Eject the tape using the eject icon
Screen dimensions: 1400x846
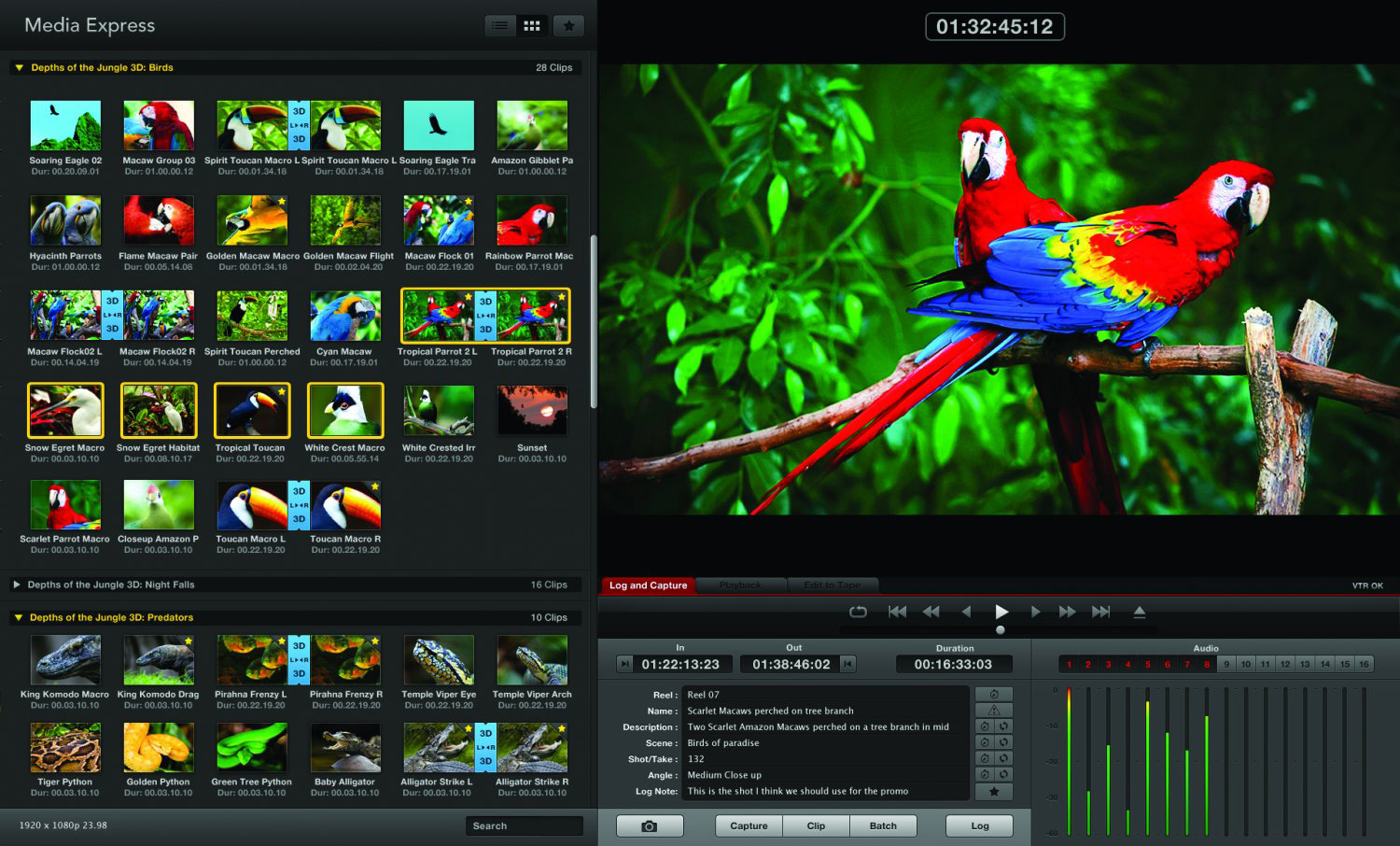(x=1139, y=612)
